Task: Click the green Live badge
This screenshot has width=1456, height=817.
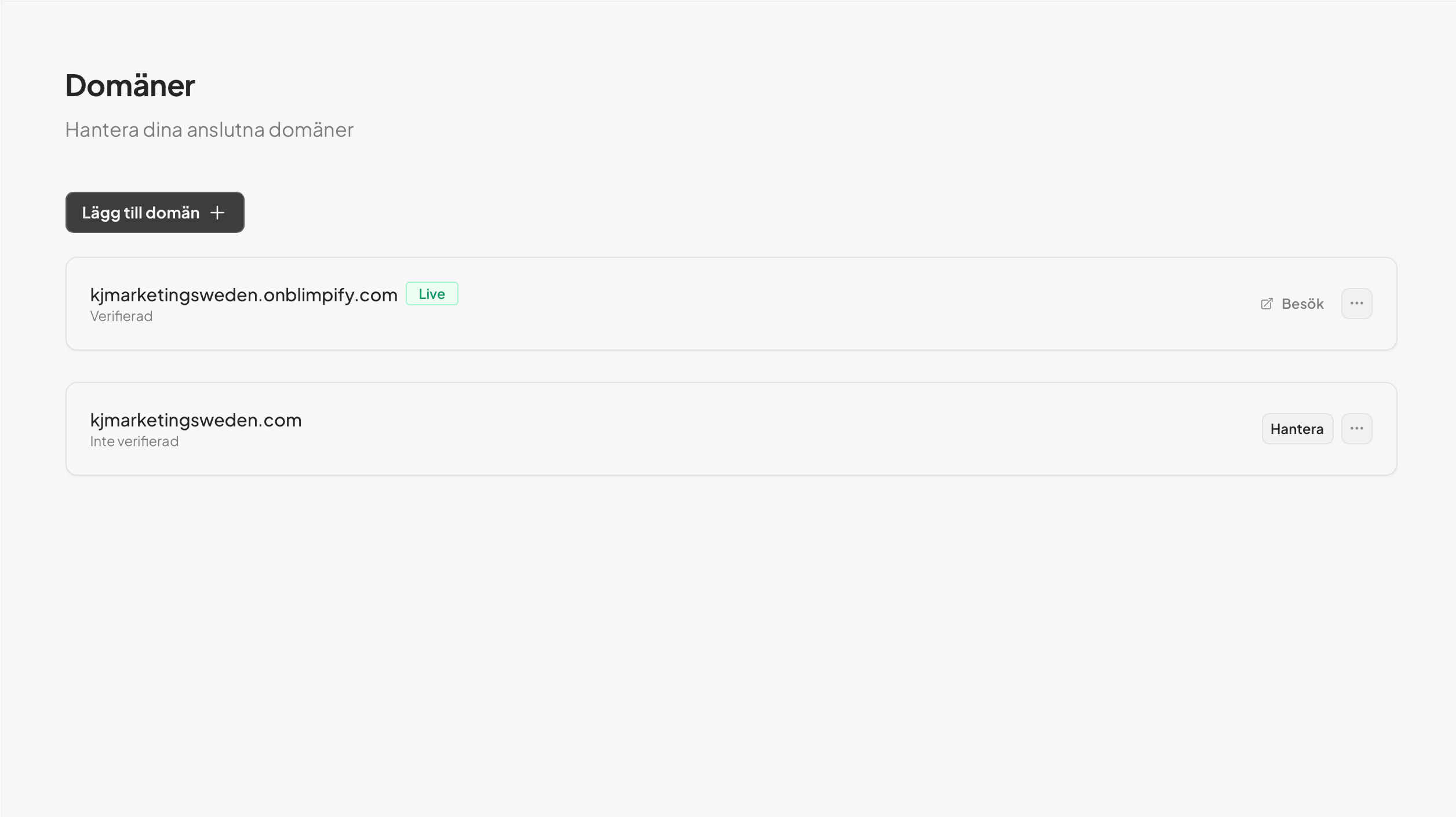Action: tap(432, 294)
